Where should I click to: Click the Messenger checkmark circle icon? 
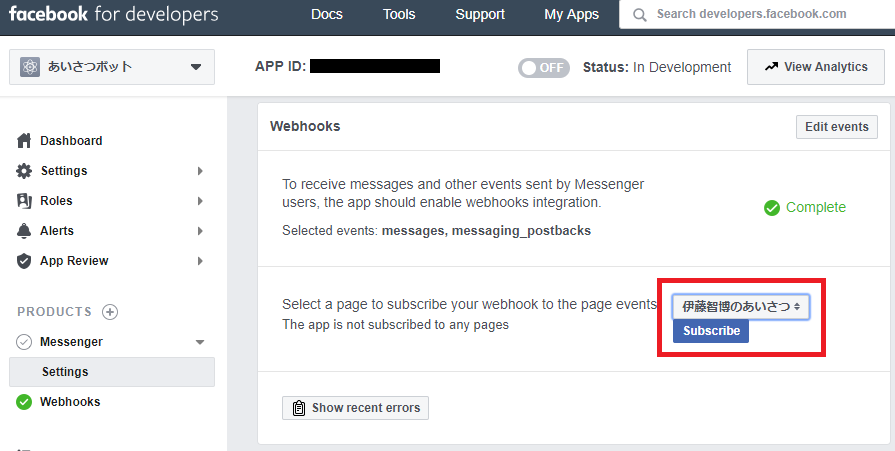[x=24, y=342]
